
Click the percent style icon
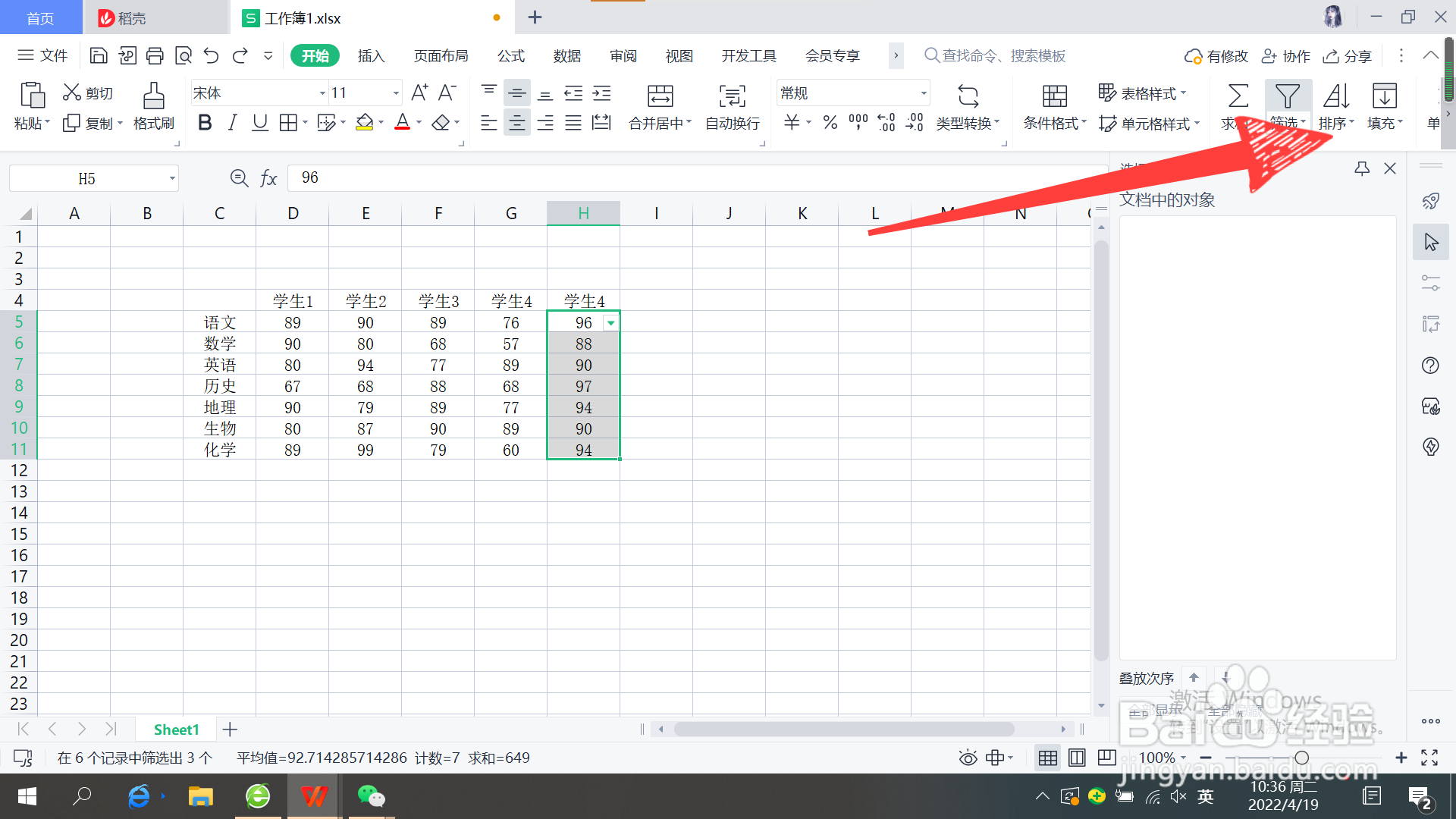click(830, 122)
